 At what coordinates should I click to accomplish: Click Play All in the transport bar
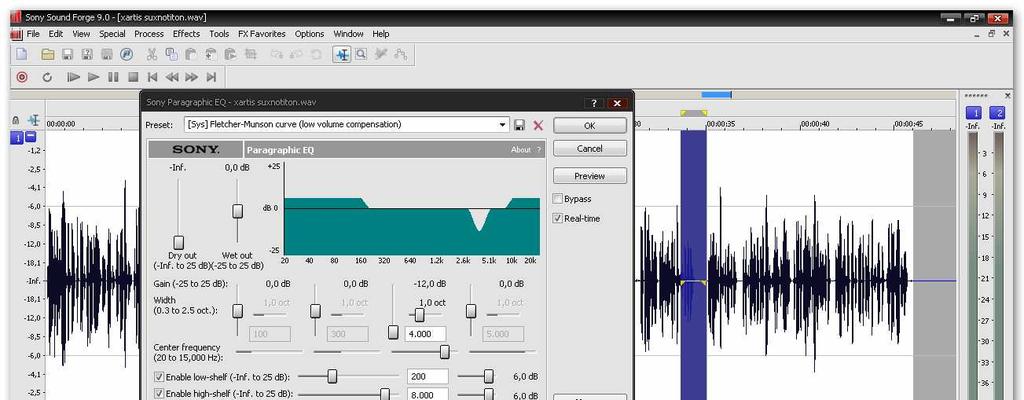(x=74, y=77)
